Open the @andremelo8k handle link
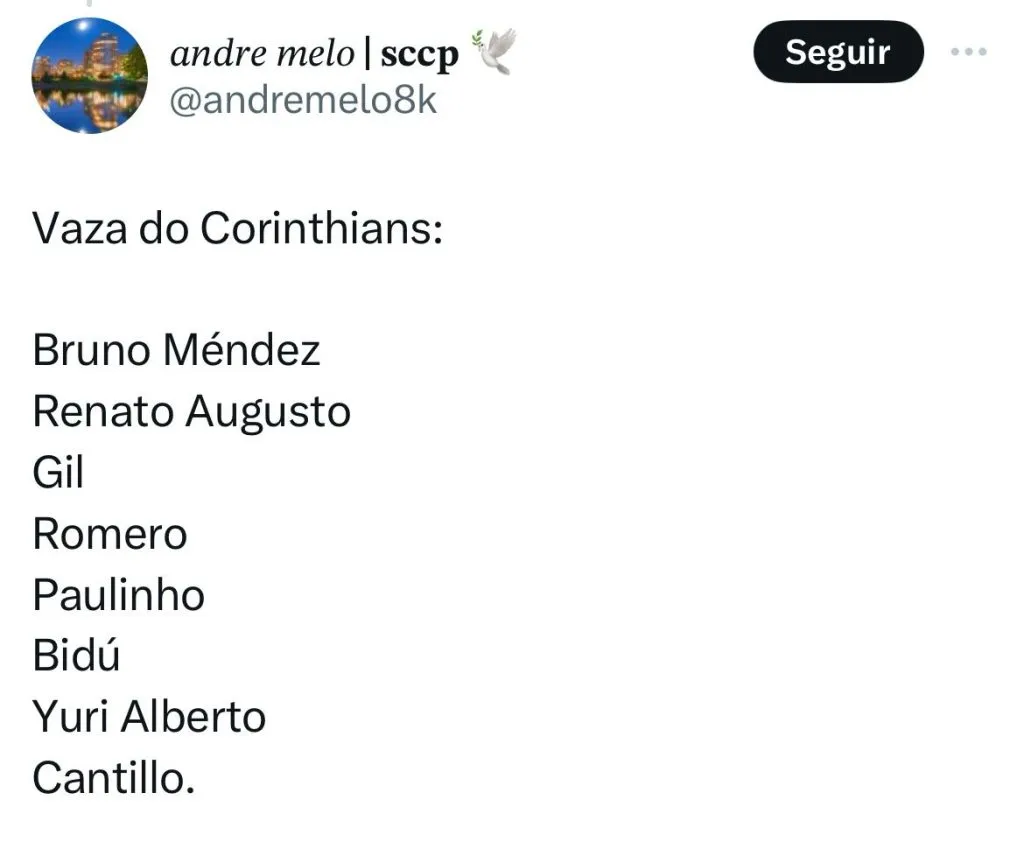The width and height of the screenshot is (1024, 849). pos(304,102)
